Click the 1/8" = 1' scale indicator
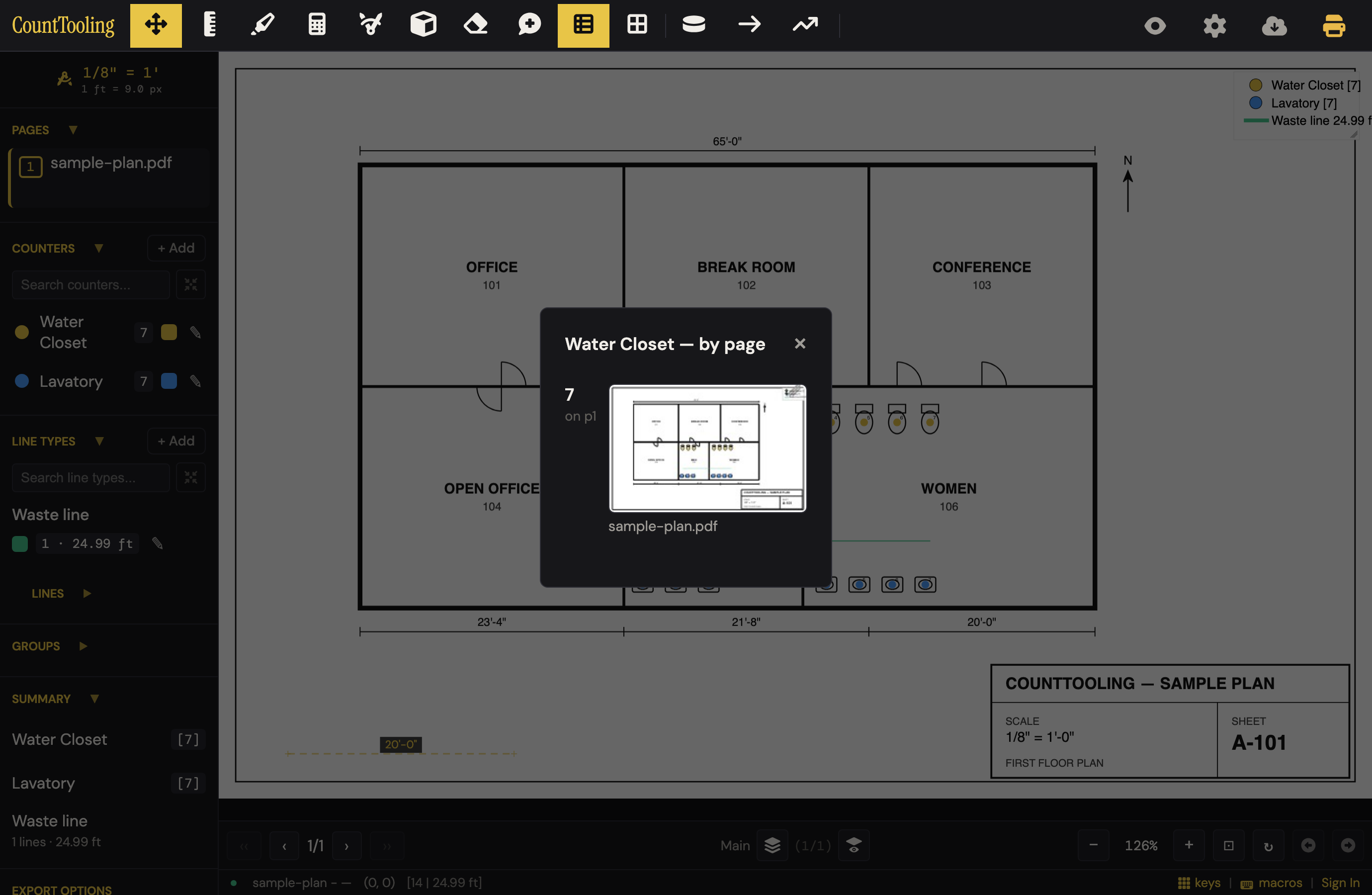The height and width of the screenshot is (895, 1372). point(109,80)
